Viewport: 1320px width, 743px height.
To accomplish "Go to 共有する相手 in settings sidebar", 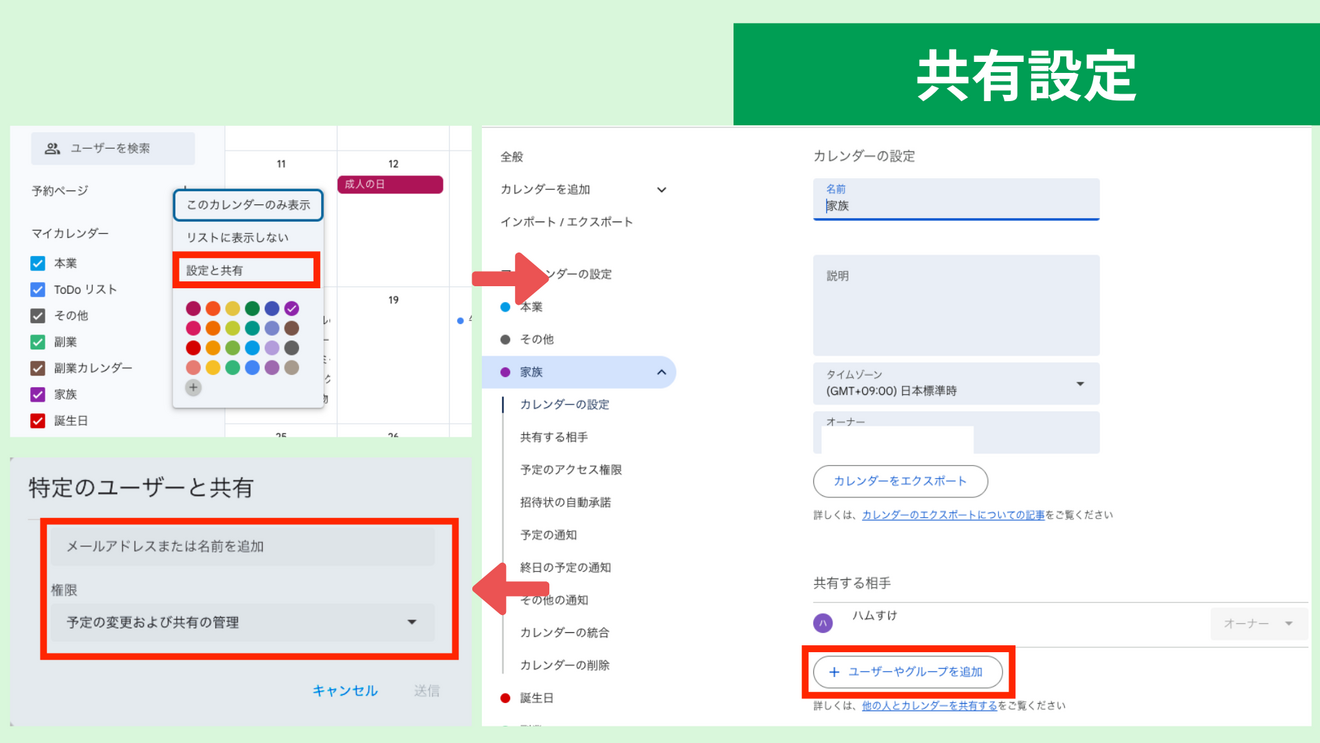I will (x=554, y=437).
